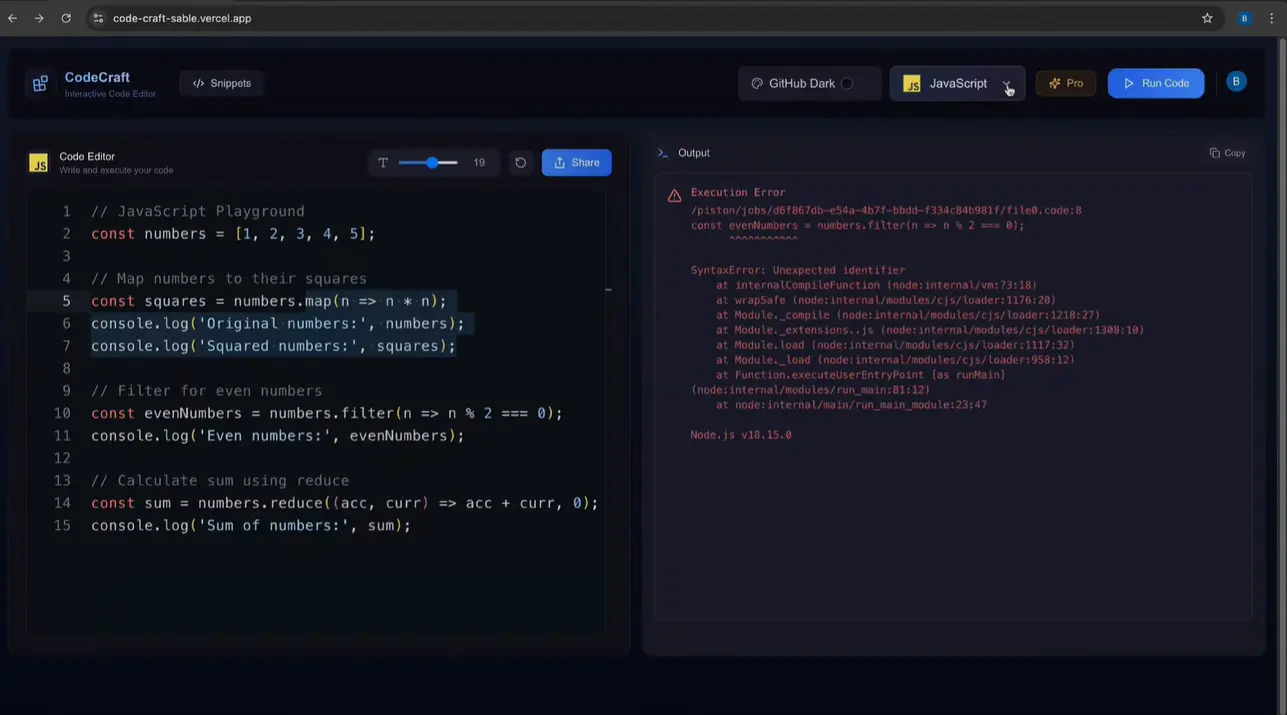
Task: Adjust the font size slider
Action: pos(428,162)
